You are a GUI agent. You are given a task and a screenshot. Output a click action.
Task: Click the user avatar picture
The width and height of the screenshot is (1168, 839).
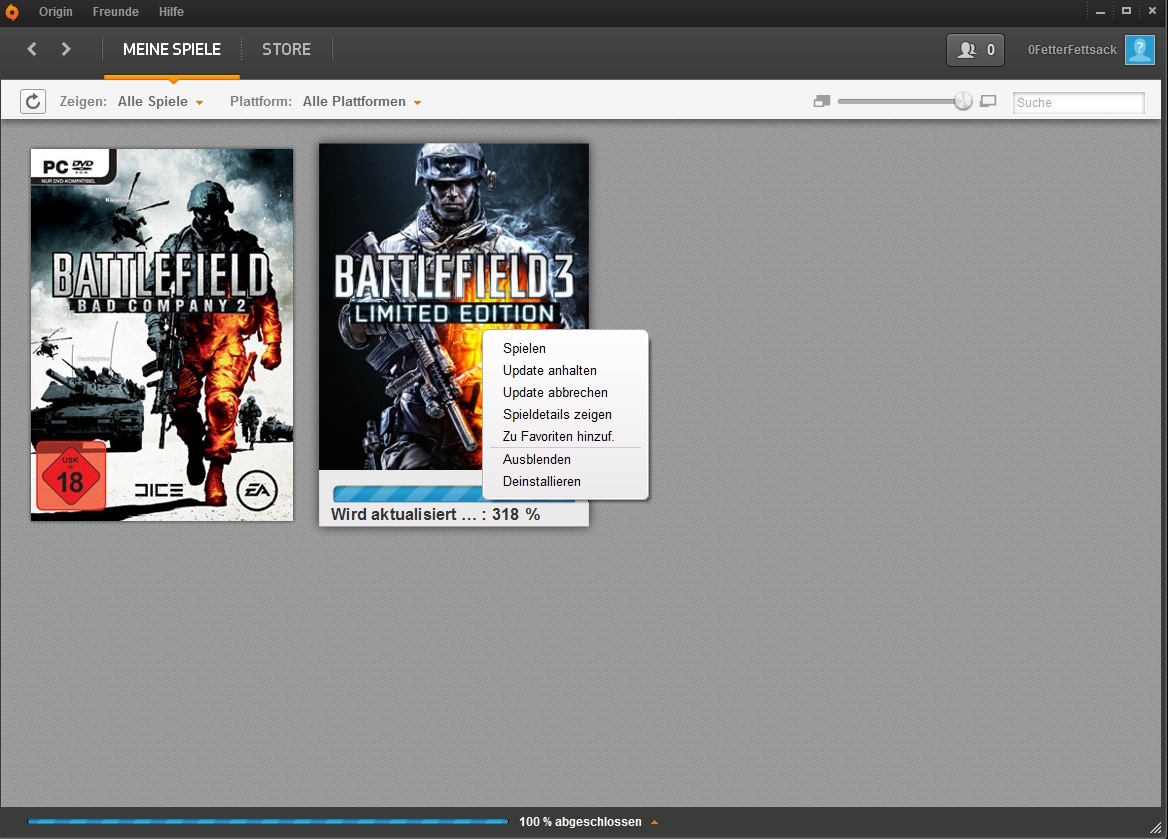1140,50
